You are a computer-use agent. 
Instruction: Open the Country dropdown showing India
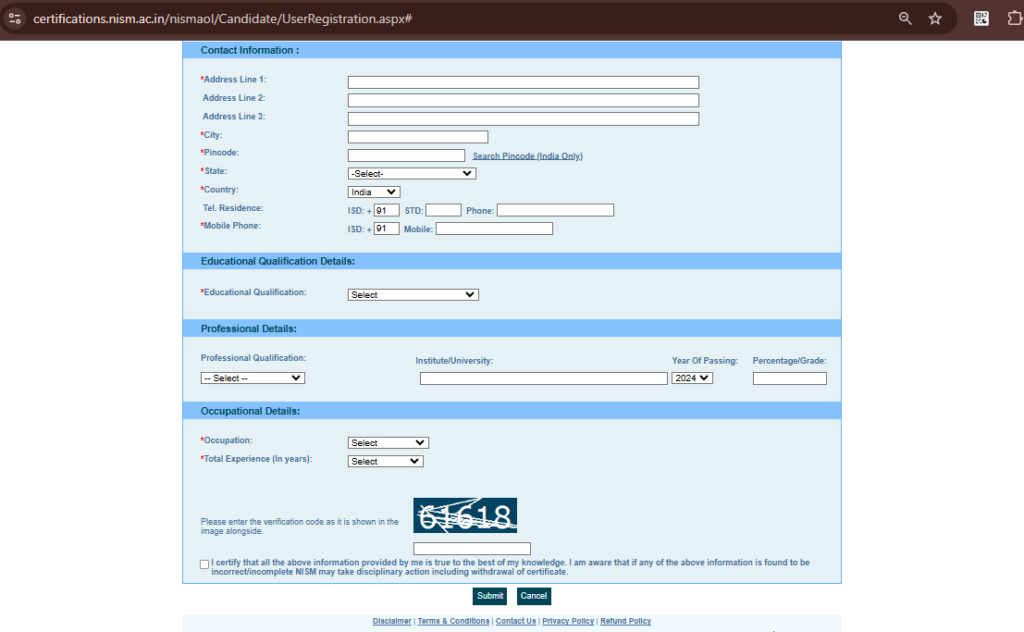pyautogui.click(x=374, y=192)
